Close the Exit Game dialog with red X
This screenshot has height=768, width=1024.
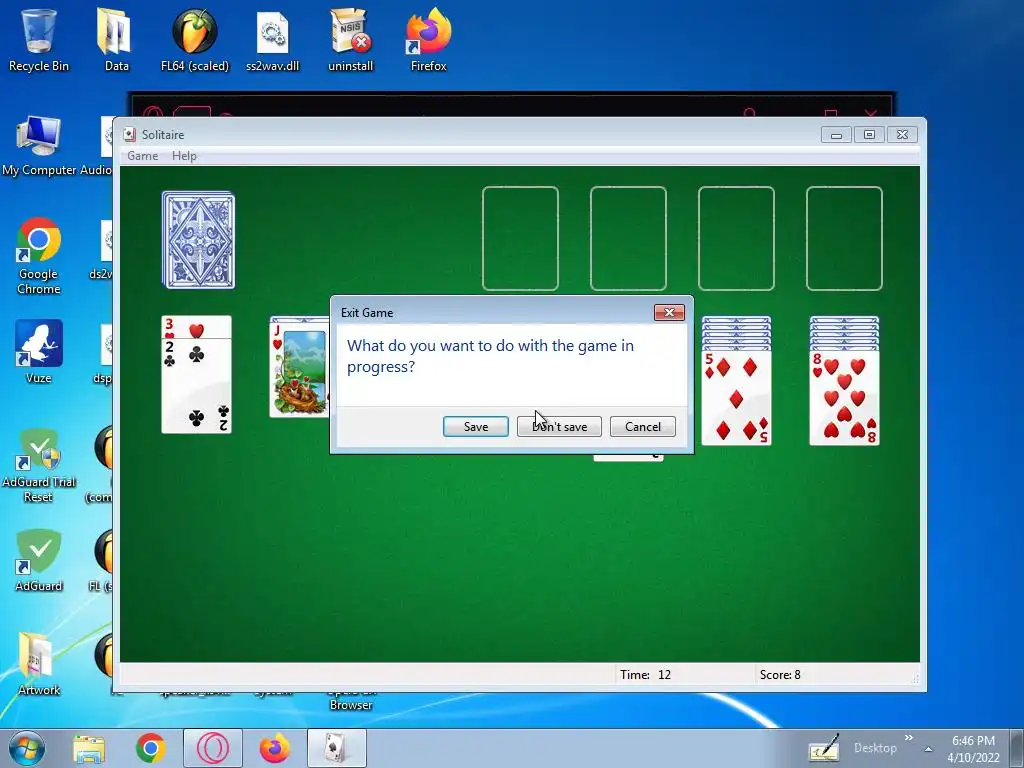pyautogui.click(x=669, y=312)
